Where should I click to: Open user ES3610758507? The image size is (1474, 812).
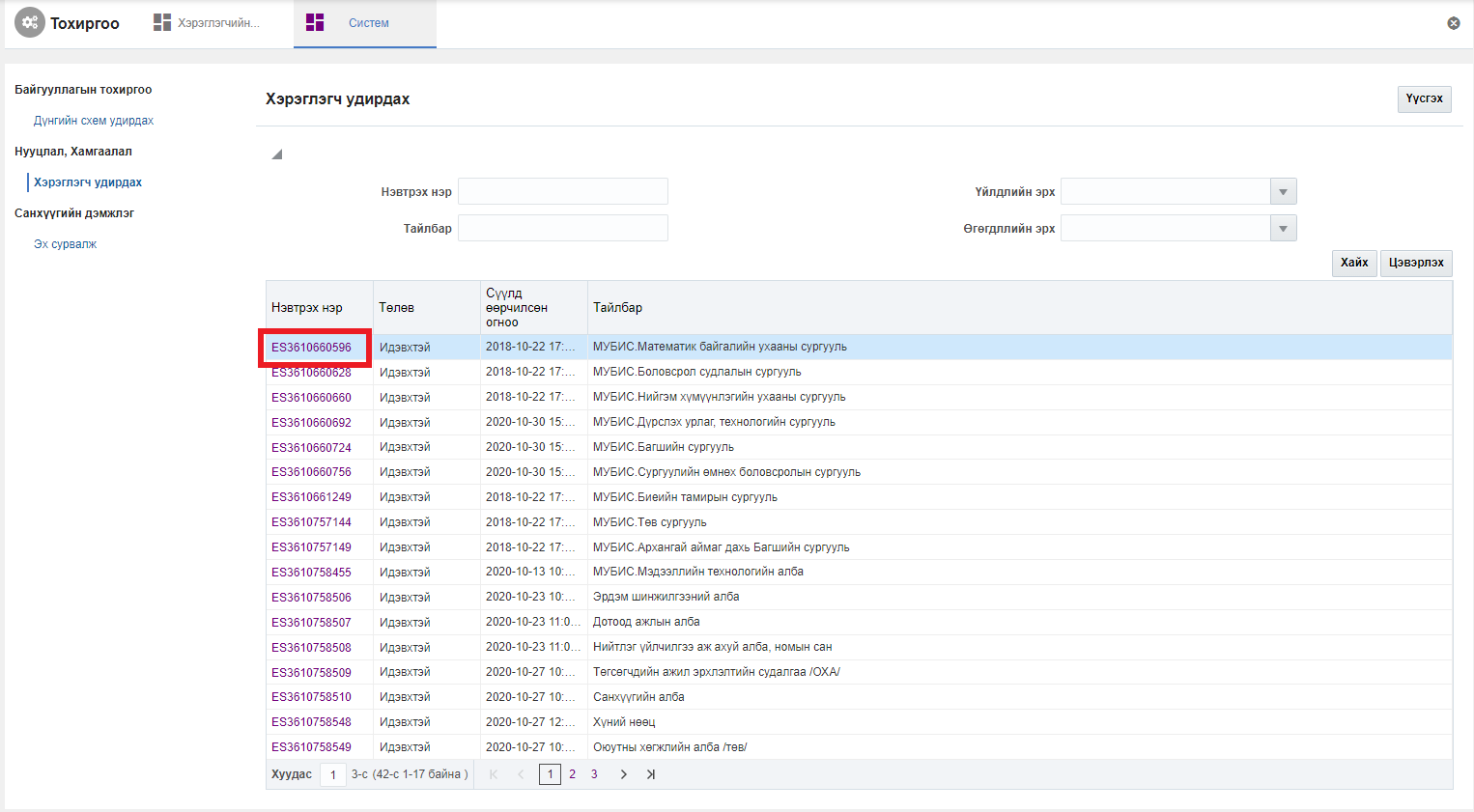311,623
